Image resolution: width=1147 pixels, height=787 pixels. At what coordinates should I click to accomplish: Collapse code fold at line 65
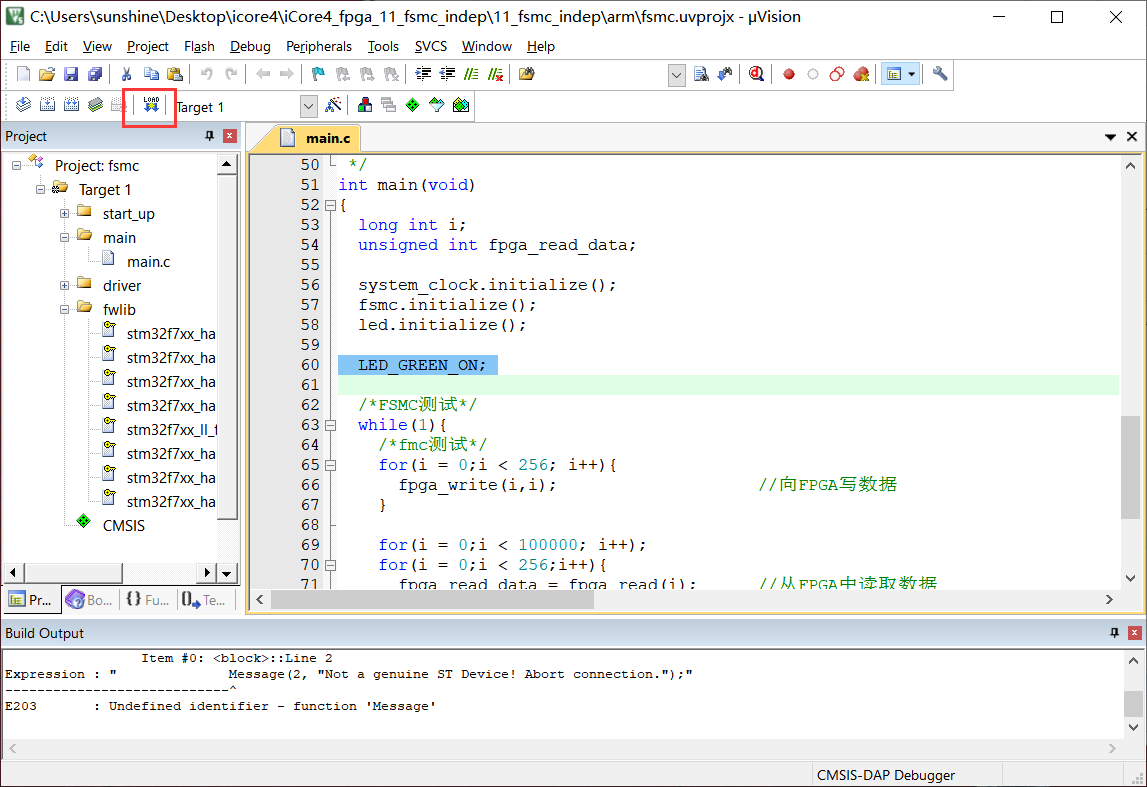330,465
